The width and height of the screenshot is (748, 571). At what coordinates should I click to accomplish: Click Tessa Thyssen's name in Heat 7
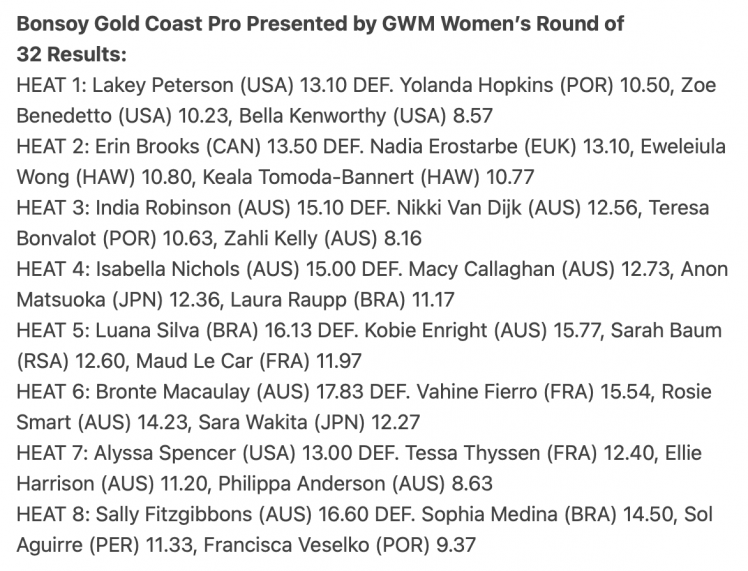point(473,453)
